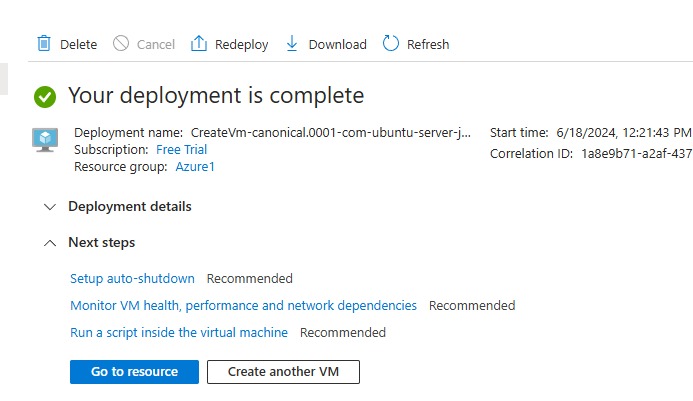Open Monitor VM health and performance link
Image resolution: width=693 pixels, height=401 pixels.
point(243,306)
